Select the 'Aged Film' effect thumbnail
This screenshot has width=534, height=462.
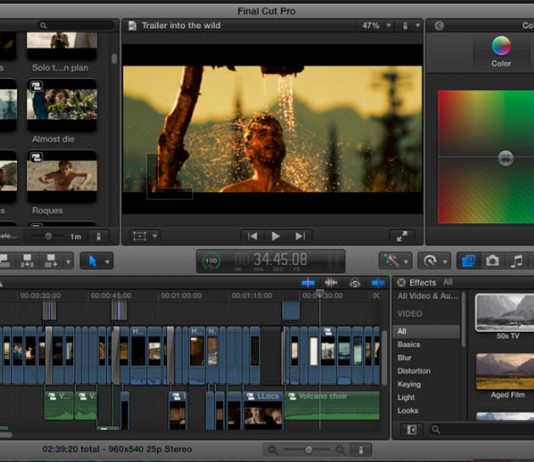tap(505, 371)
